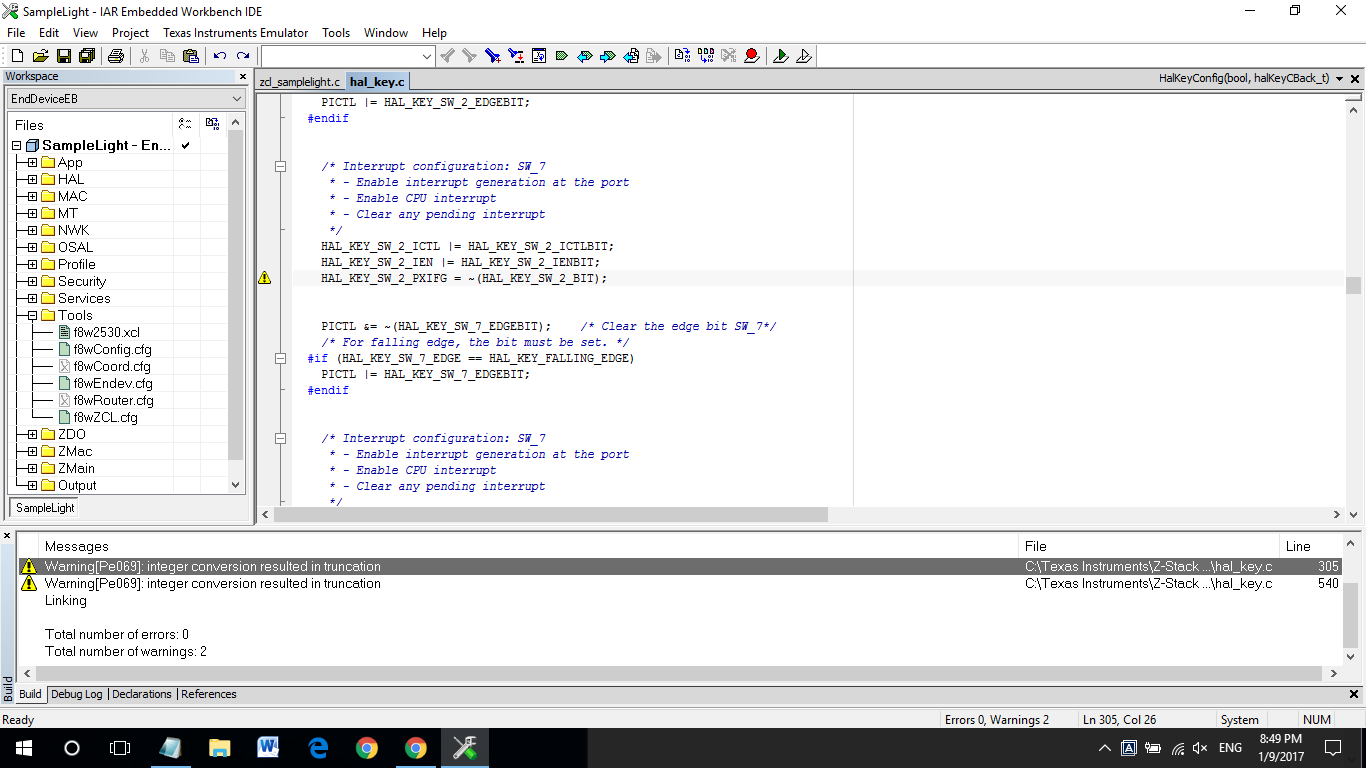The width and height of the screenshot is (1366, 768).
Task: Select the warning message for line 540
Action: tap(680, 583)
